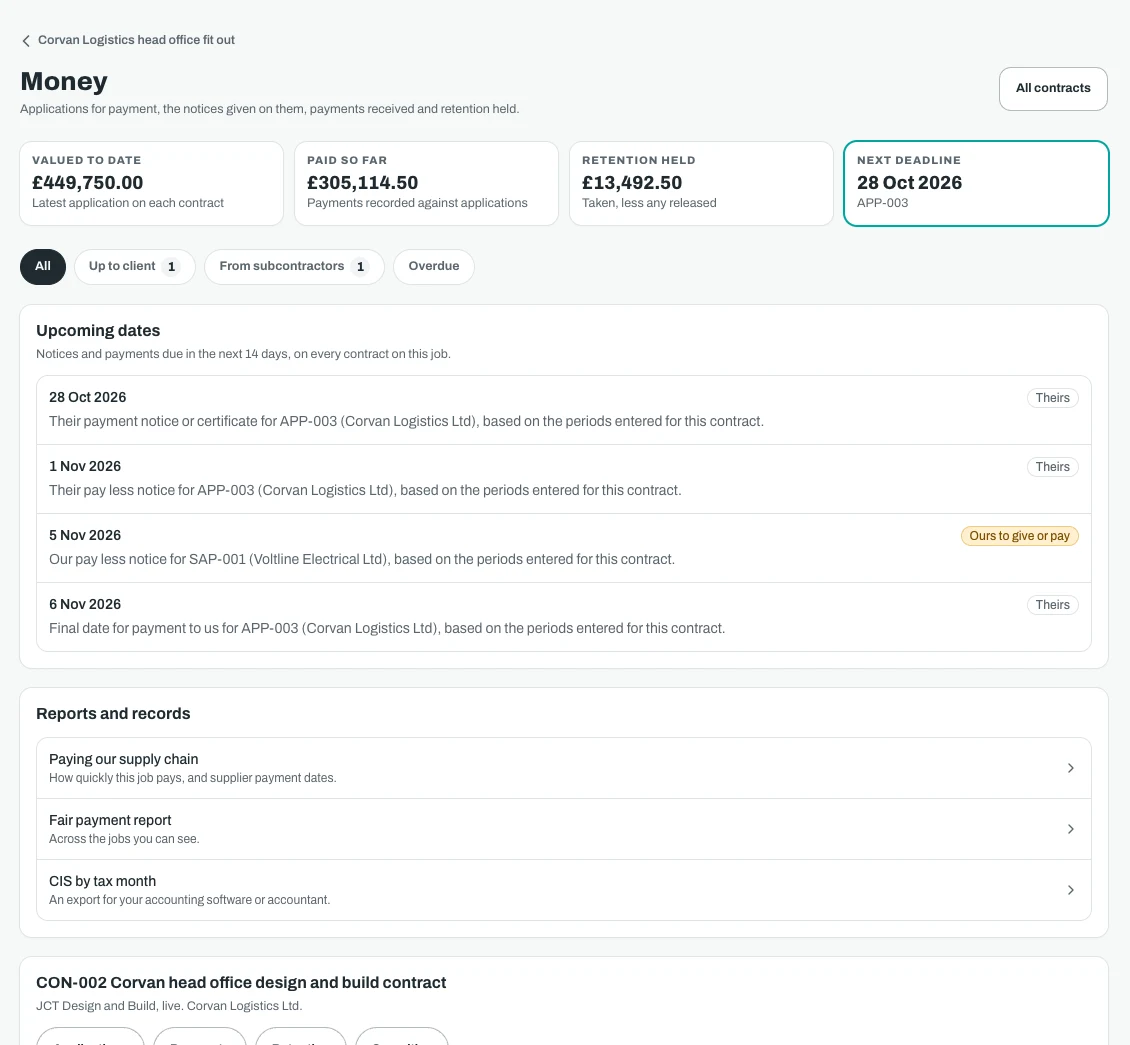Click the £305,114.50 paid amount
Screen dimensions: 1130x1045
coord(362,183)
